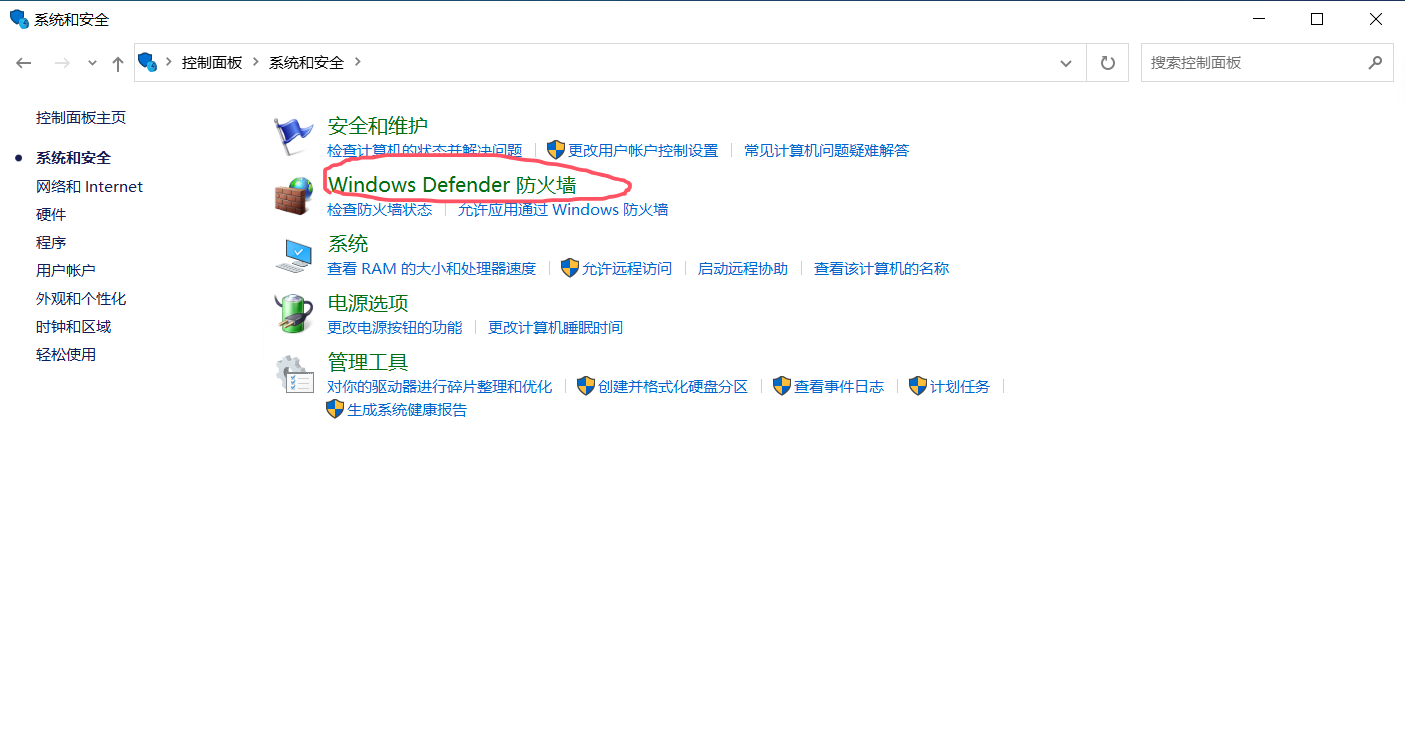Click the Windows Defender Firewall brick wall icon
Image resolution: width=1405 pixels, height=740 pixels.
click(x=294, y=196)
